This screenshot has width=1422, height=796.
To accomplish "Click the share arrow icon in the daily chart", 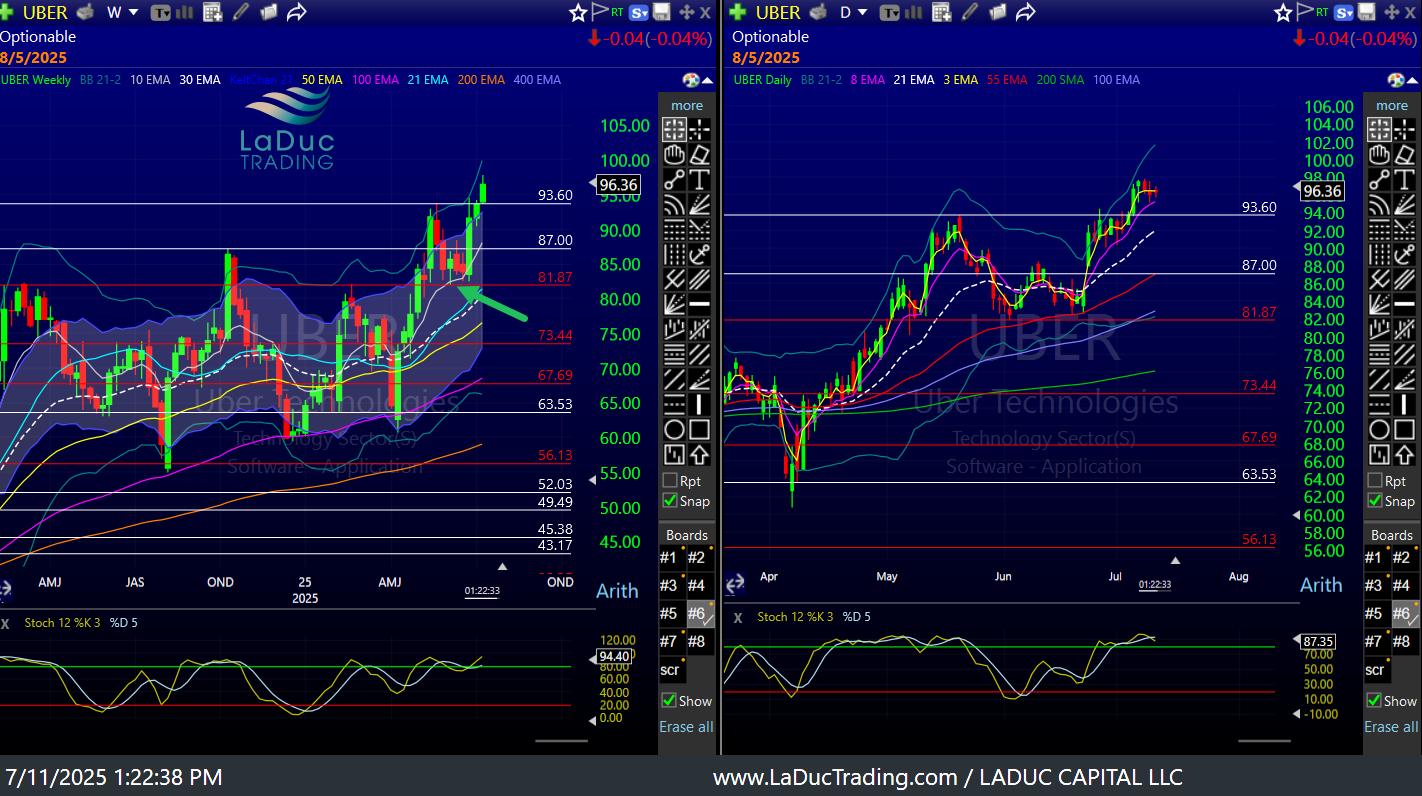I will [x=1025, y=12].
